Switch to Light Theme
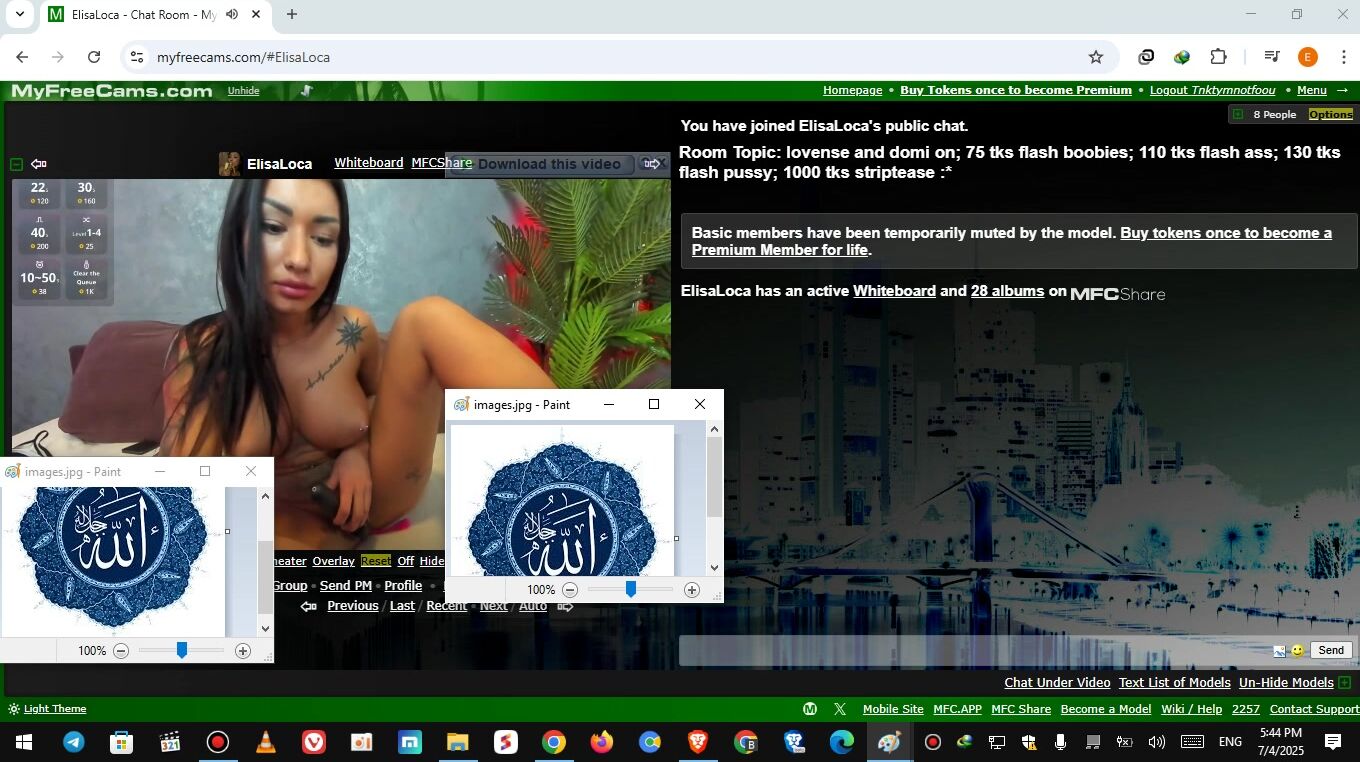The image size is (1360, 762). tap(54, 709)
